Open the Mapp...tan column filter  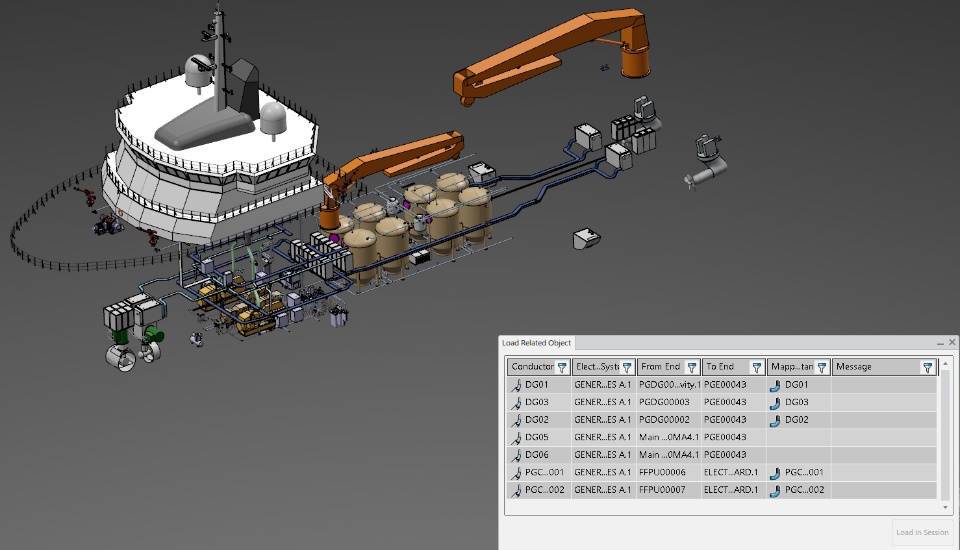pyautogui.click(x=822, y=367)
